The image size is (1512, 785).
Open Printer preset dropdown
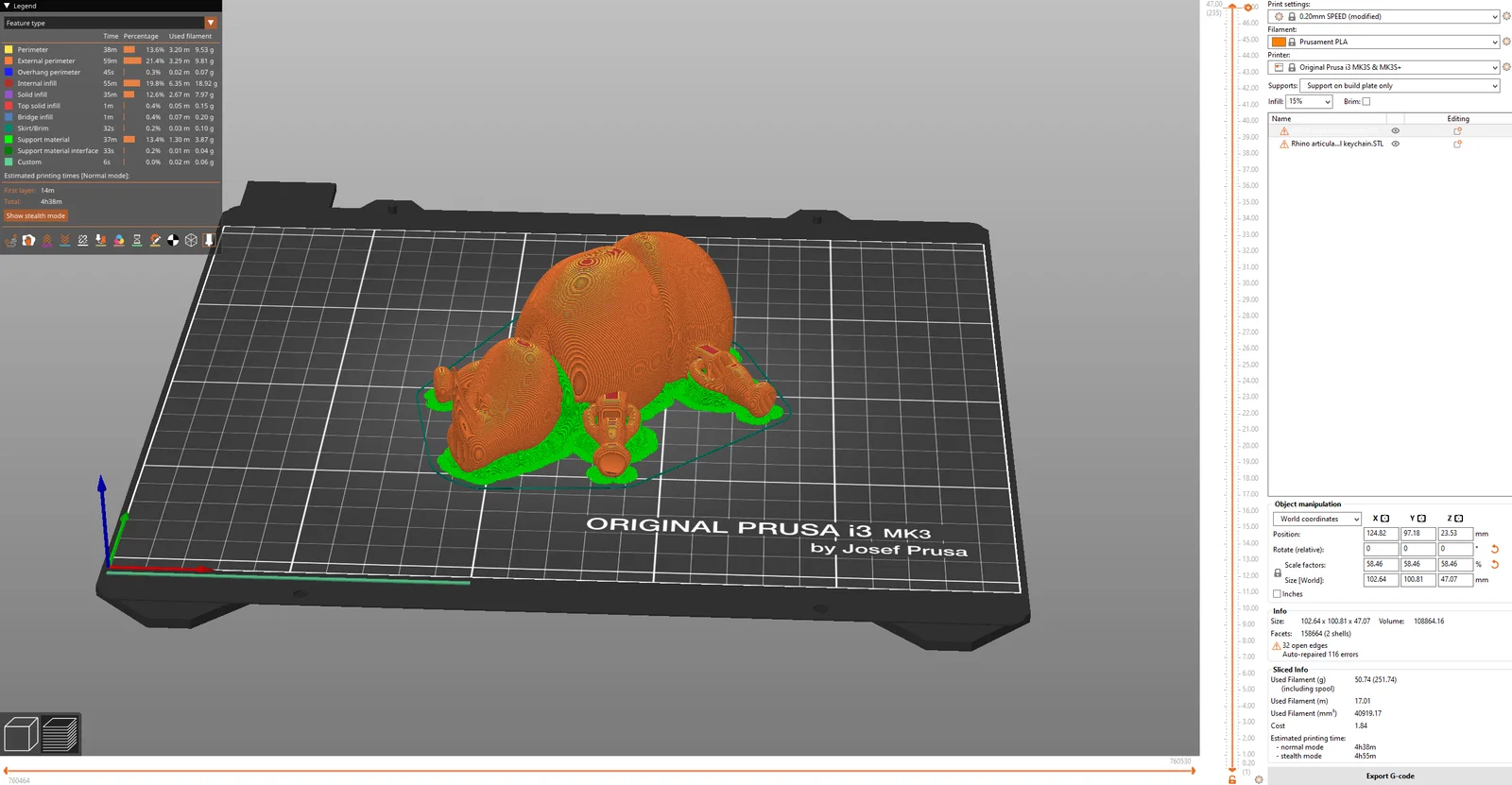pos(1384,67)
